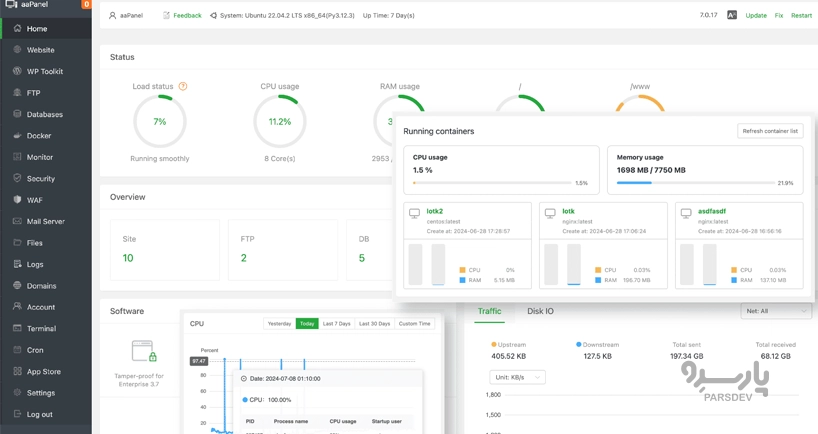This screenshot has width=818, height=434.
Task: Click the Account user icon
Action: (x=17, y=307)
